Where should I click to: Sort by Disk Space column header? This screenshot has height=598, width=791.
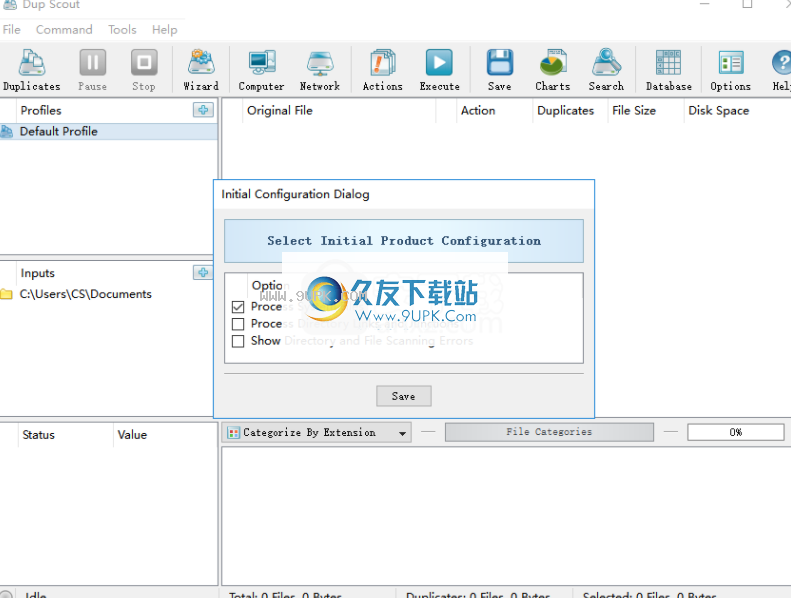coord(737,111)
